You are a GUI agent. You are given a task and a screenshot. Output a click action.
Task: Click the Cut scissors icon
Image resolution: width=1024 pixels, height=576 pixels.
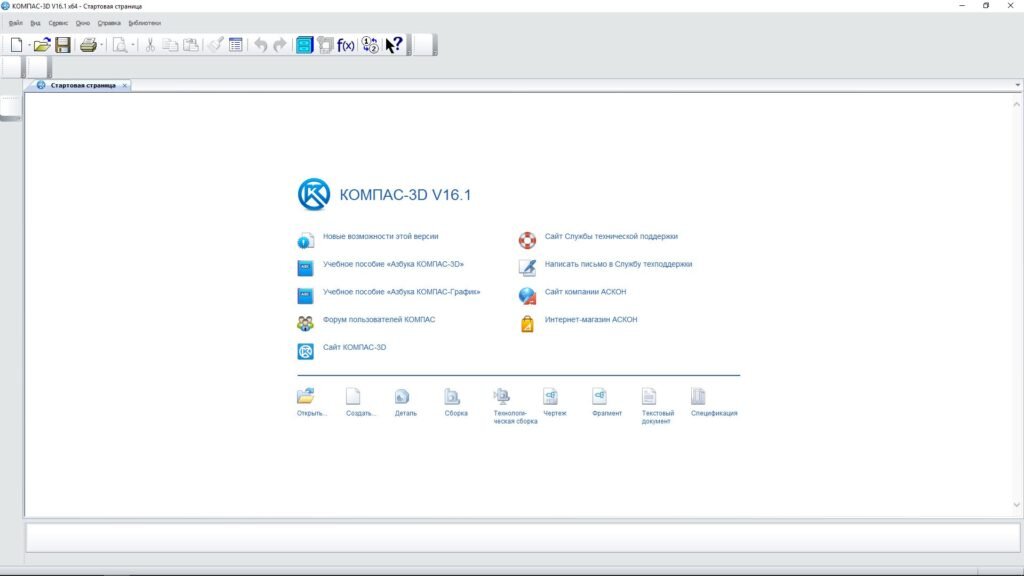tap(150, 45)
